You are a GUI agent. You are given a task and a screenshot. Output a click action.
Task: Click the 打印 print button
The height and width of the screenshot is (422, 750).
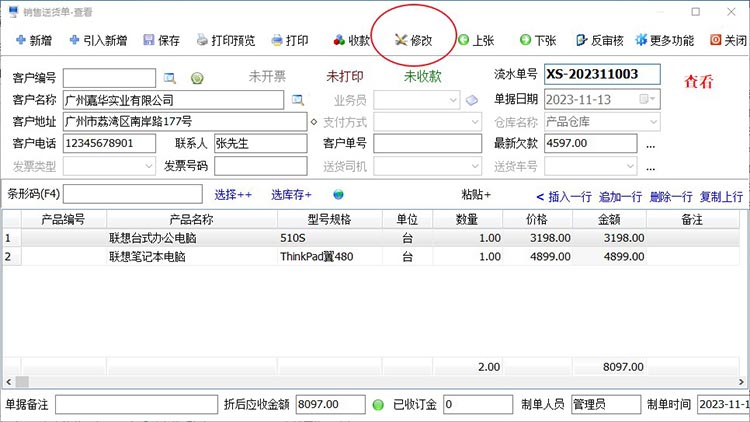pos(290,41)
